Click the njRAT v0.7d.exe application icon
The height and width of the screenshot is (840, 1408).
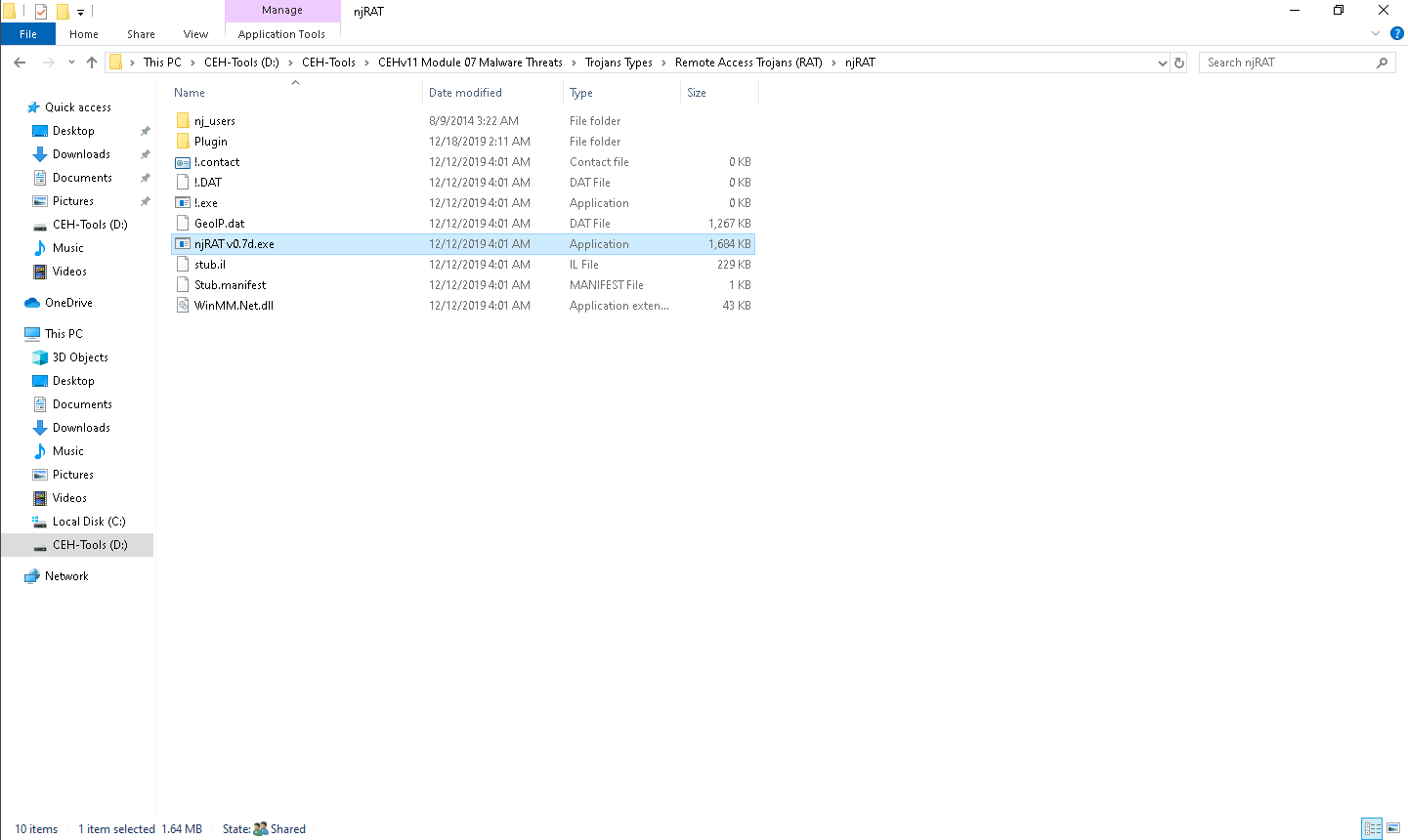click(183, 244)
